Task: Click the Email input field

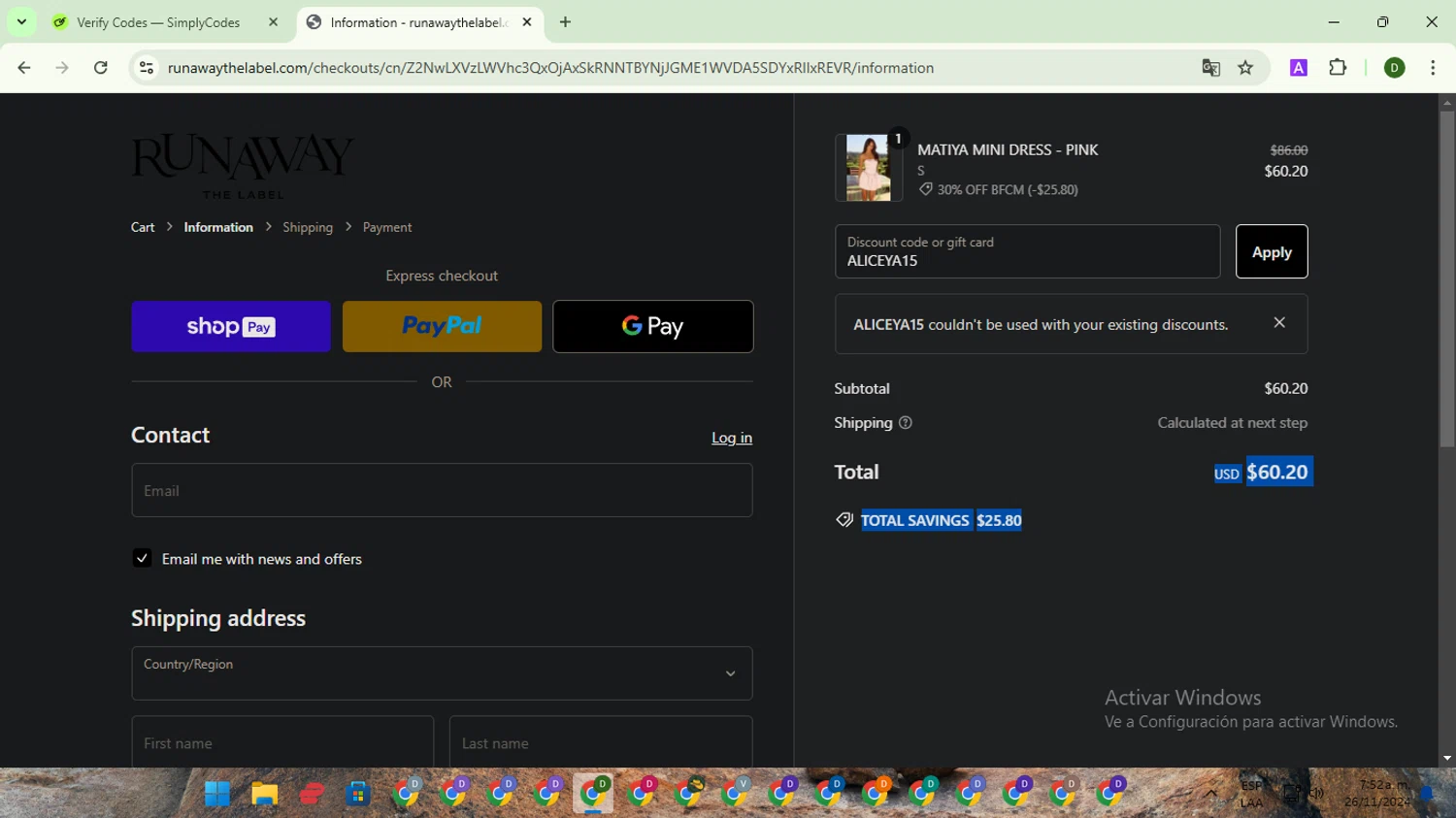Action: 442,490
